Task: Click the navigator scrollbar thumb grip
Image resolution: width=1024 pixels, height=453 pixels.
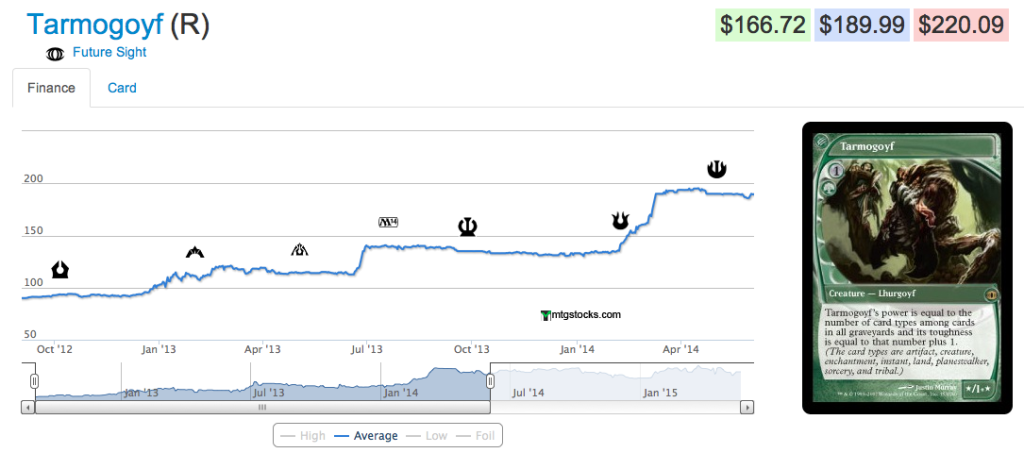Action: pos(262,407)
